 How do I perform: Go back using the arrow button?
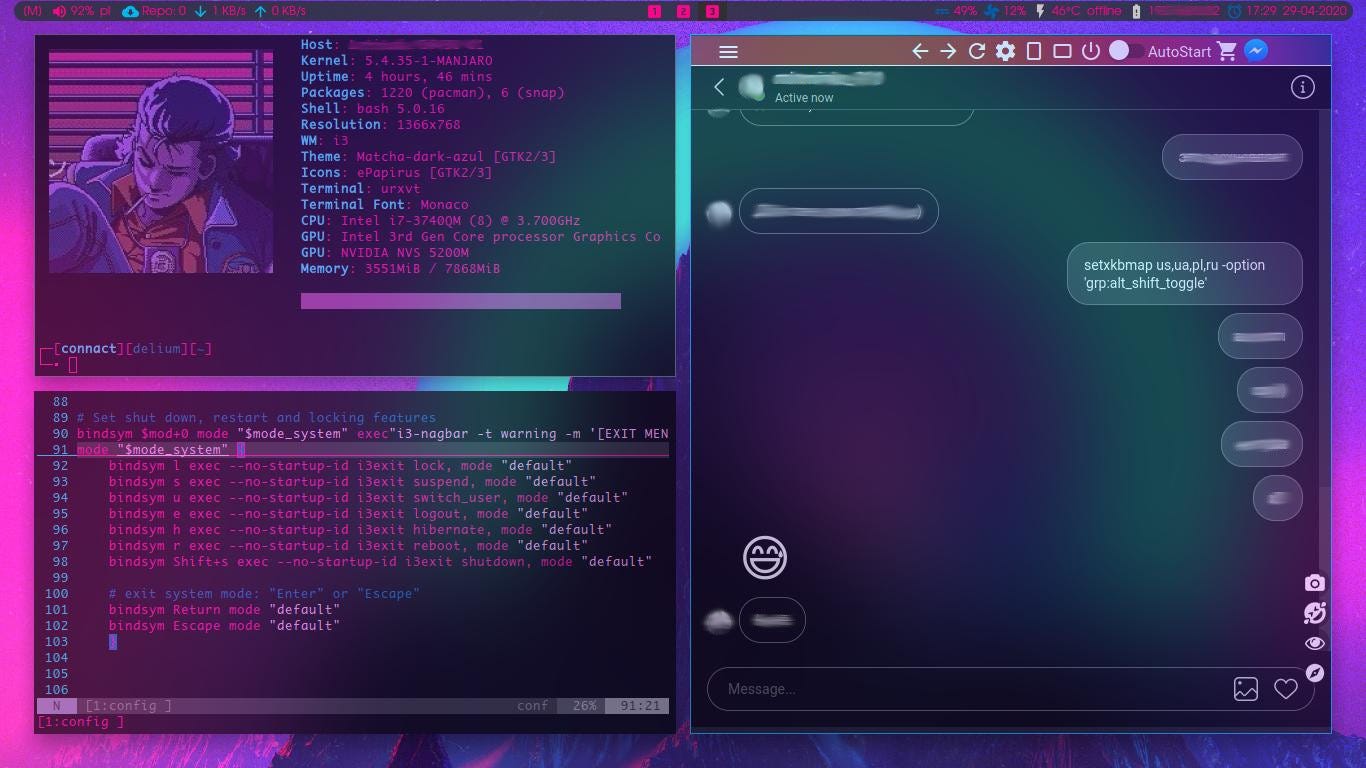coord(919,51)
